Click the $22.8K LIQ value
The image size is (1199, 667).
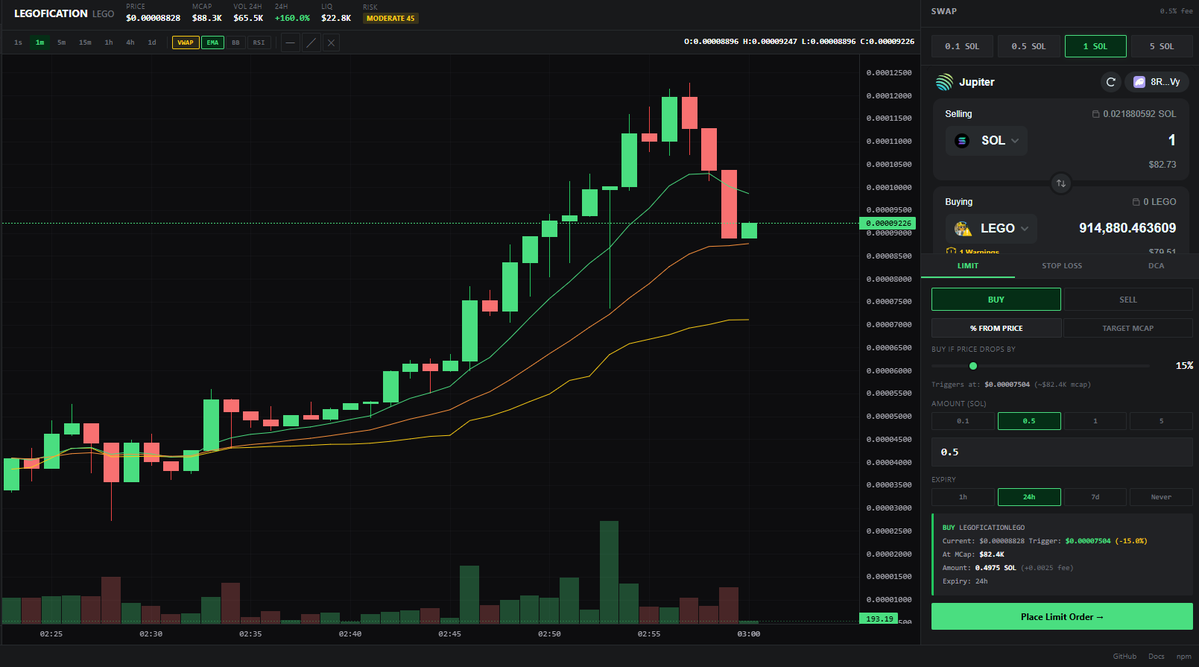coord(336,18)
